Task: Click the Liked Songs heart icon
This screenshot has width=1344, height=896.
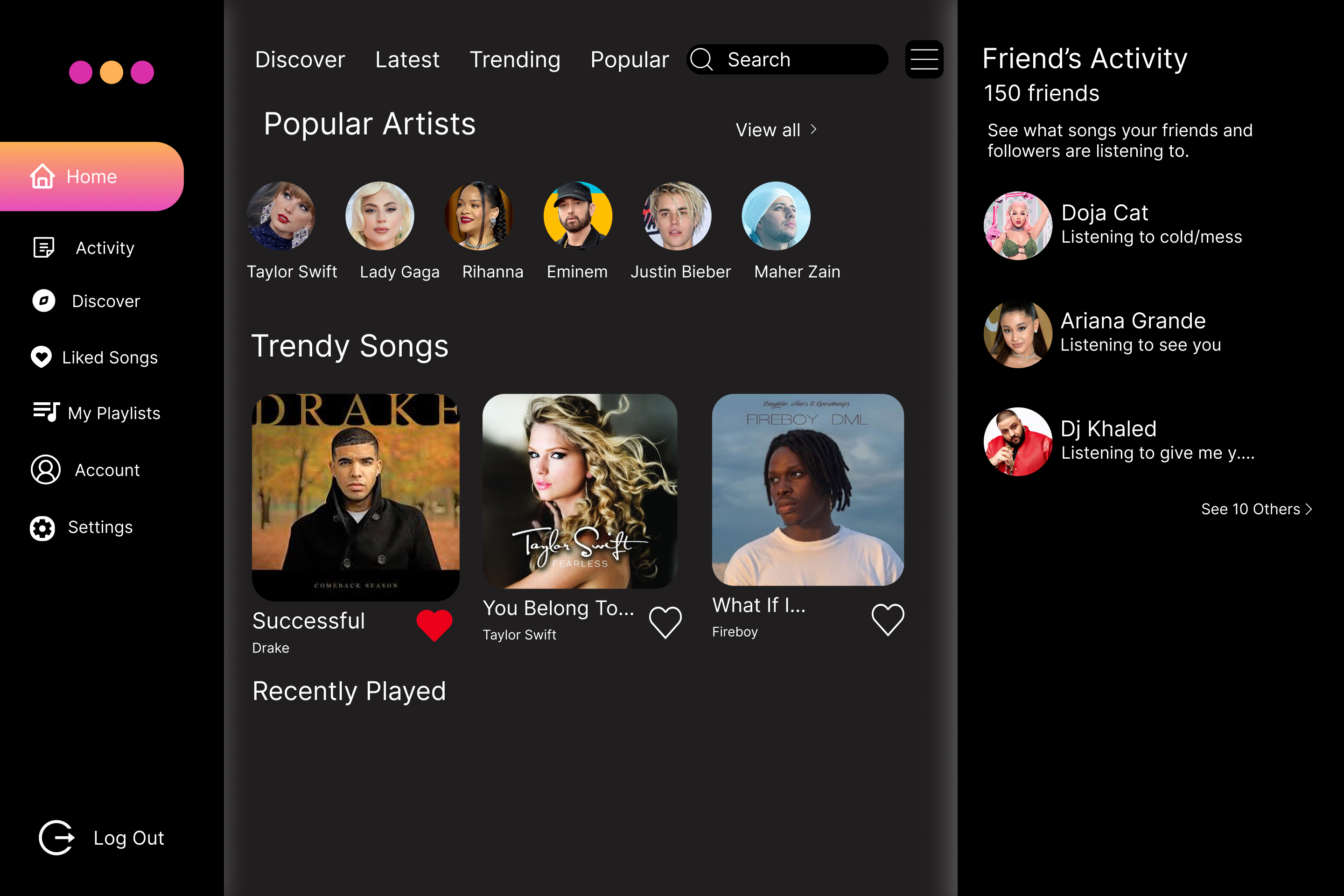Action: tap(41, 357)
